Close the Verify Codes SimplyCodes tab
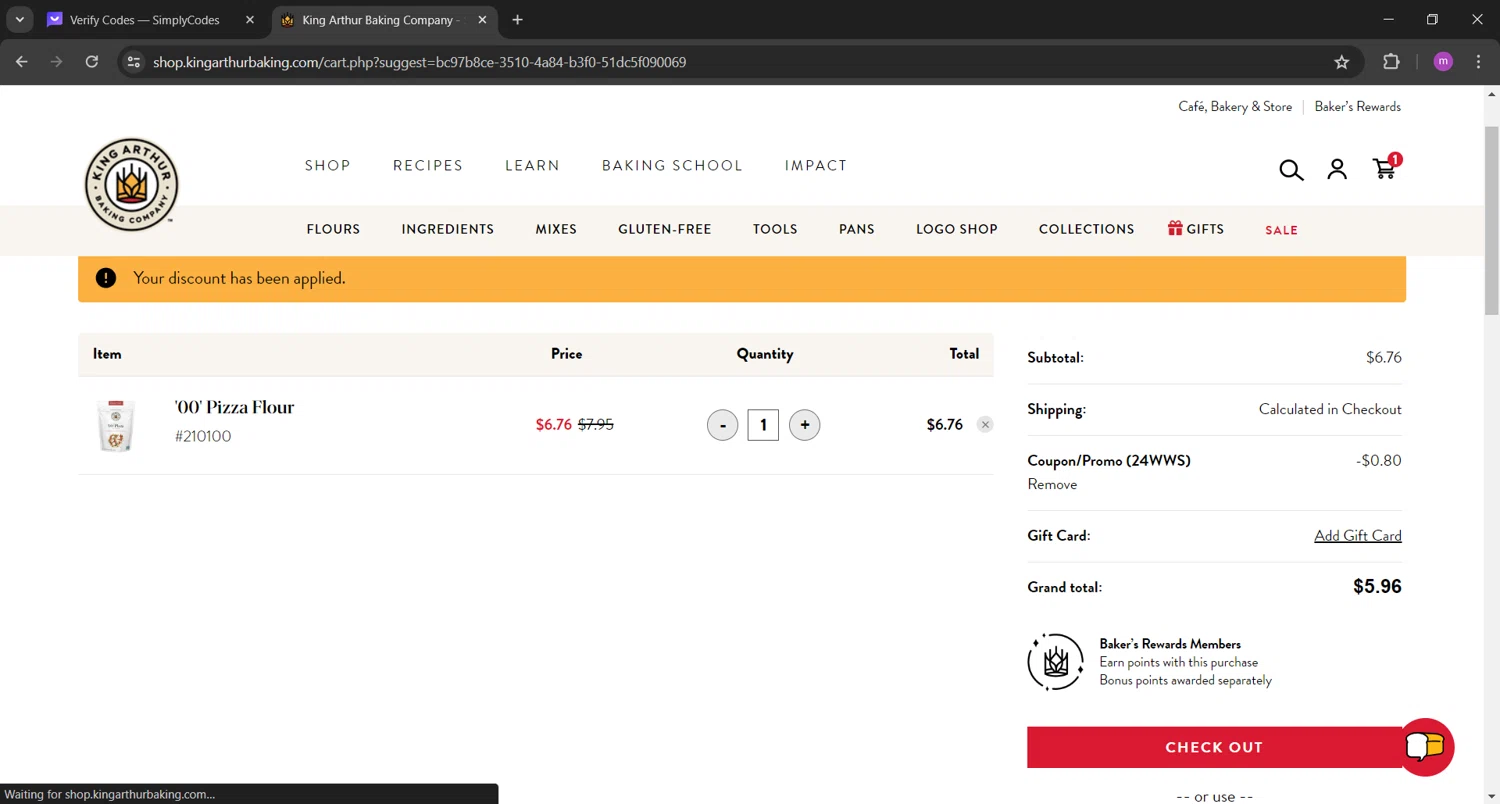The width and height of the screenshot is (1500, 804). [250, 20]
